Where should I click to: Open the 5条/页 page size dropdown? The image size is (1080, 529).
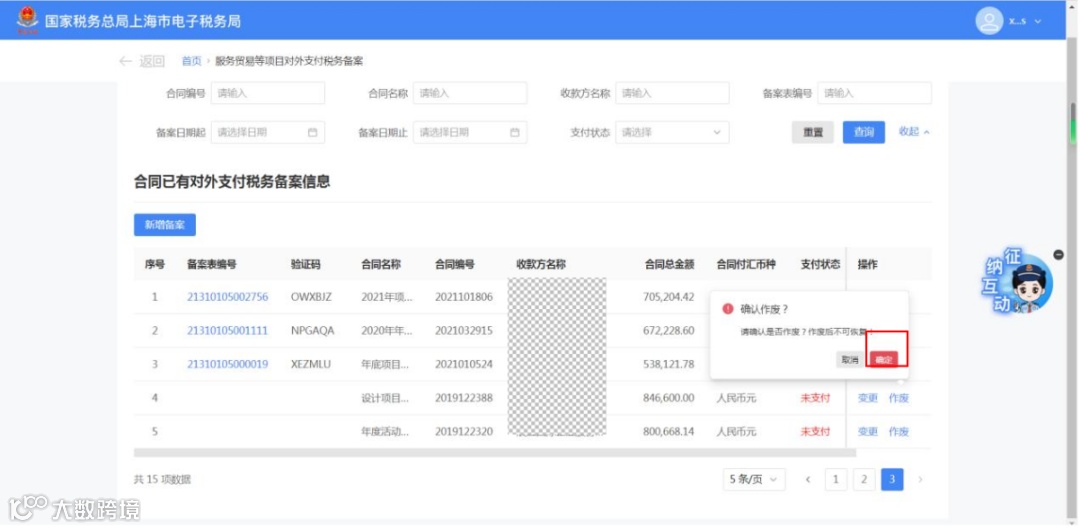coord(754,479)
